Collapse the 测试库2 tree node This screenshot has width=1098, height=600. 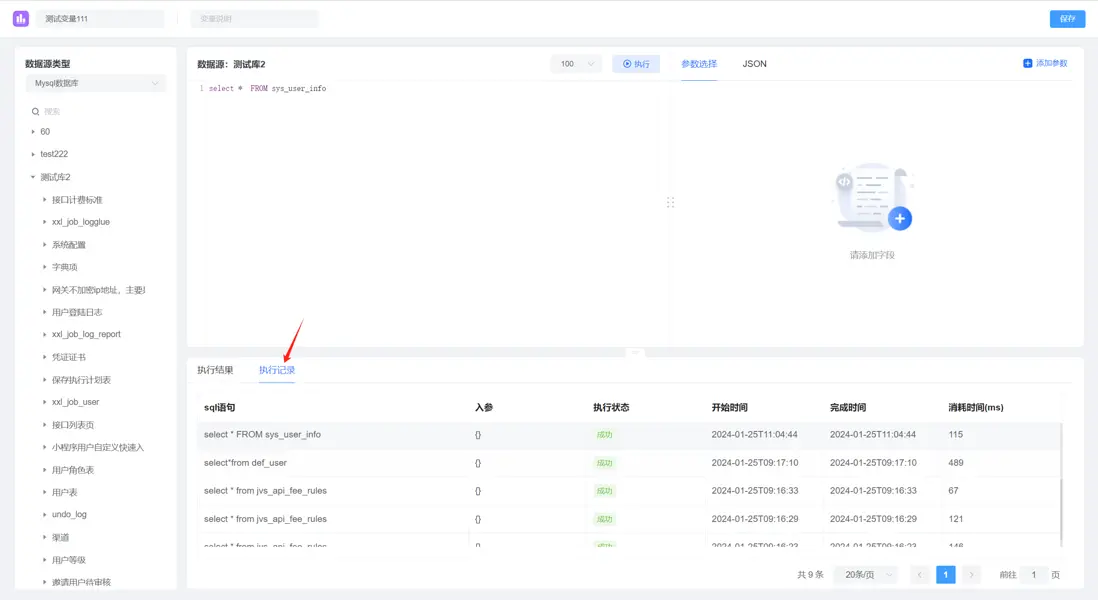33,177
